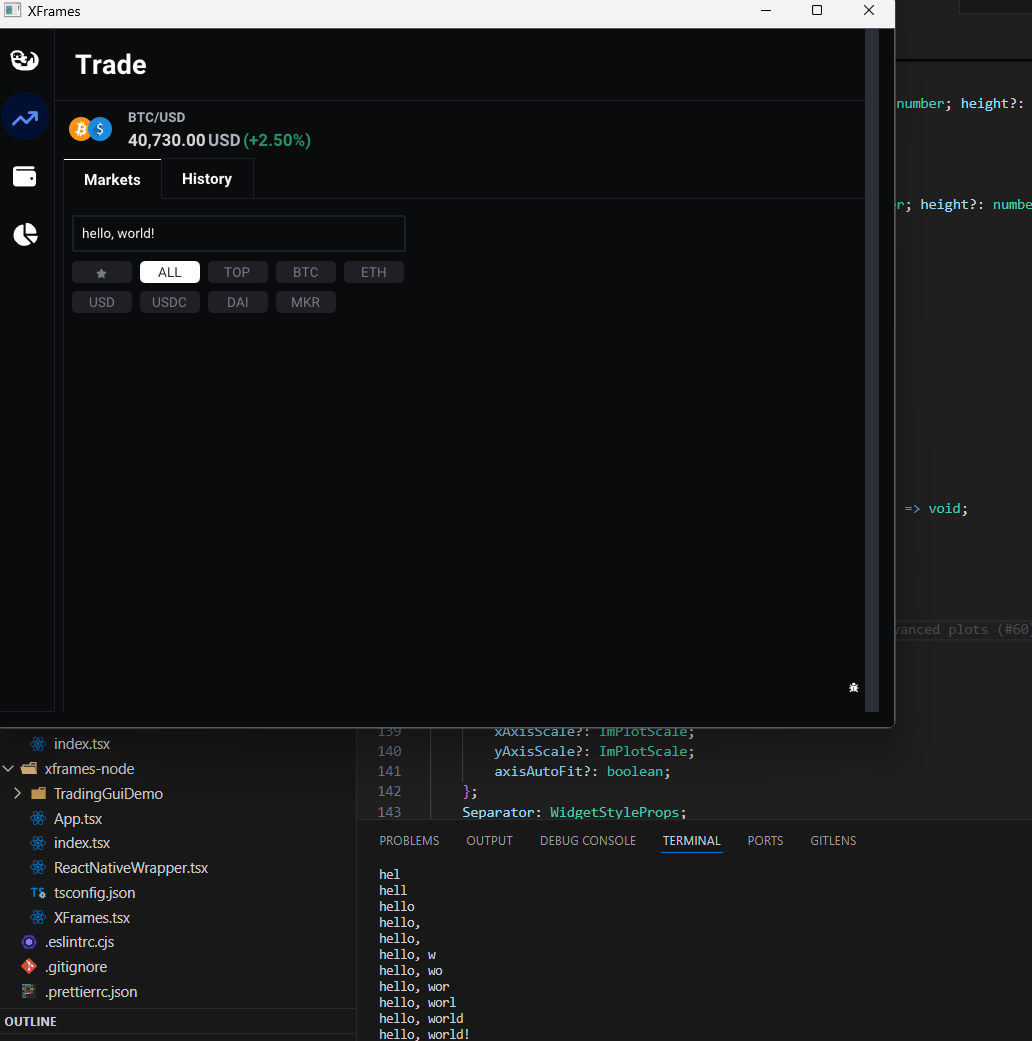Click last terminal line hello, world!

[424, 1034]
